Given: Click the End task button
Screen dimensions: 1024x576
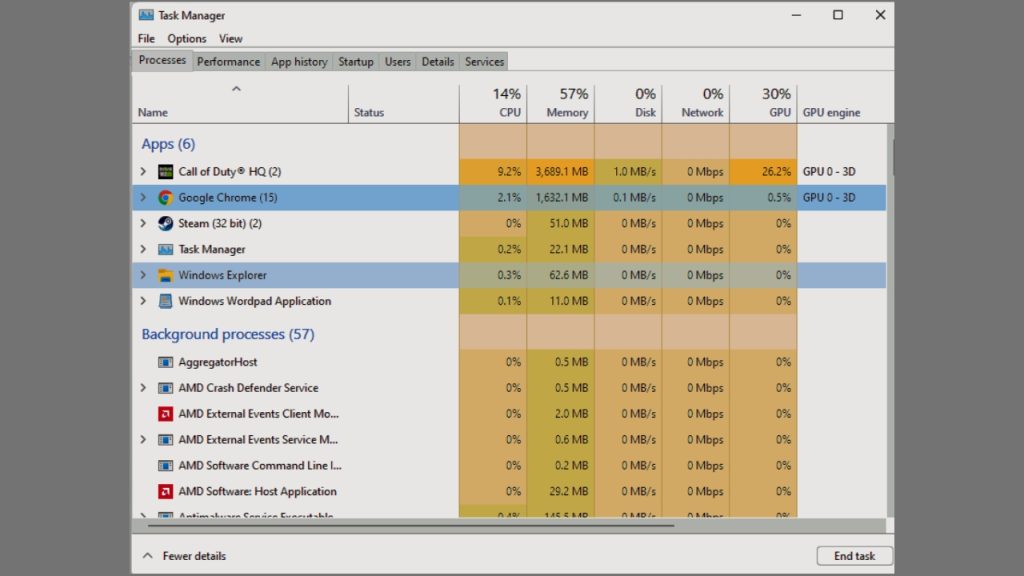Looking at the screenshot, I should (854, 556).
